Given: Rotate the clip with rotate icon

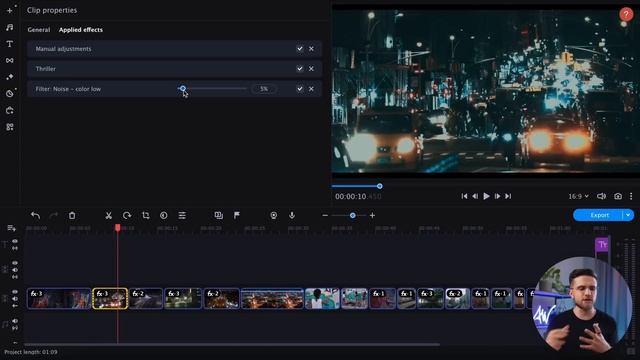Looking at the screenshot, I should [x=127, y=215].
